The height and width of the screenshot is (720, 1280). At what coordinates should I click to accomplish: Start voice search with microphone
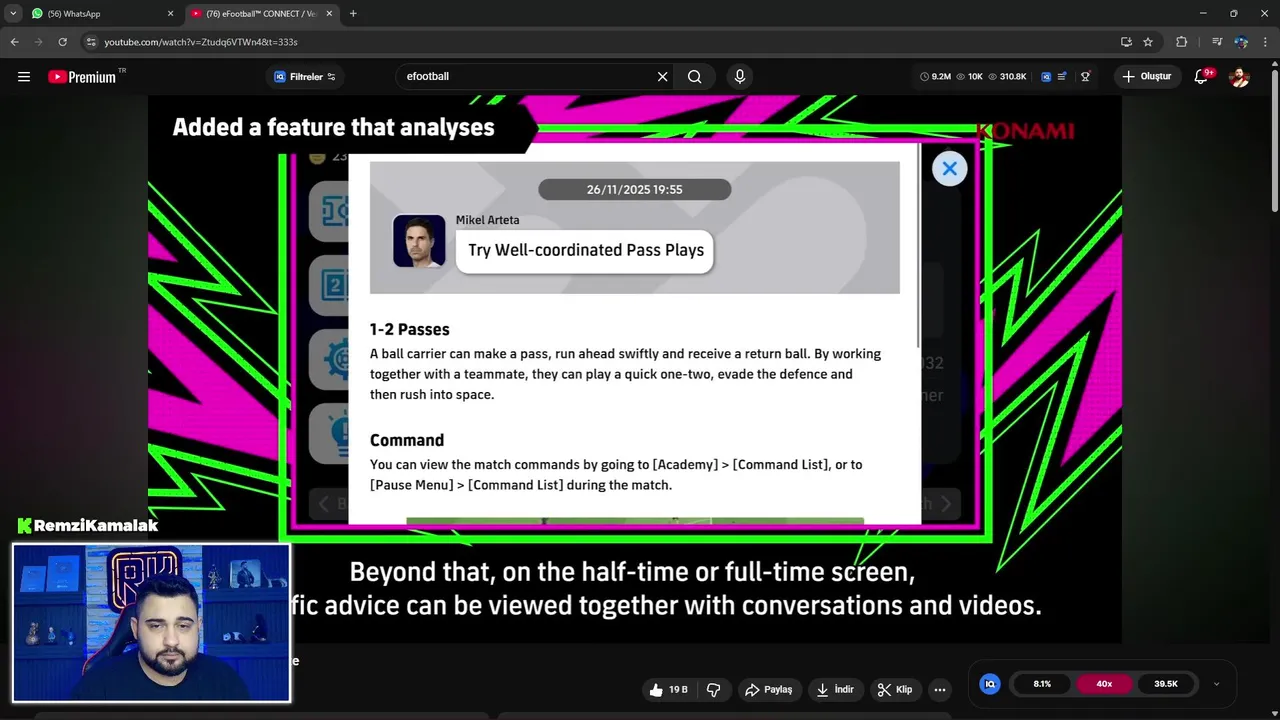pos(740,77)
